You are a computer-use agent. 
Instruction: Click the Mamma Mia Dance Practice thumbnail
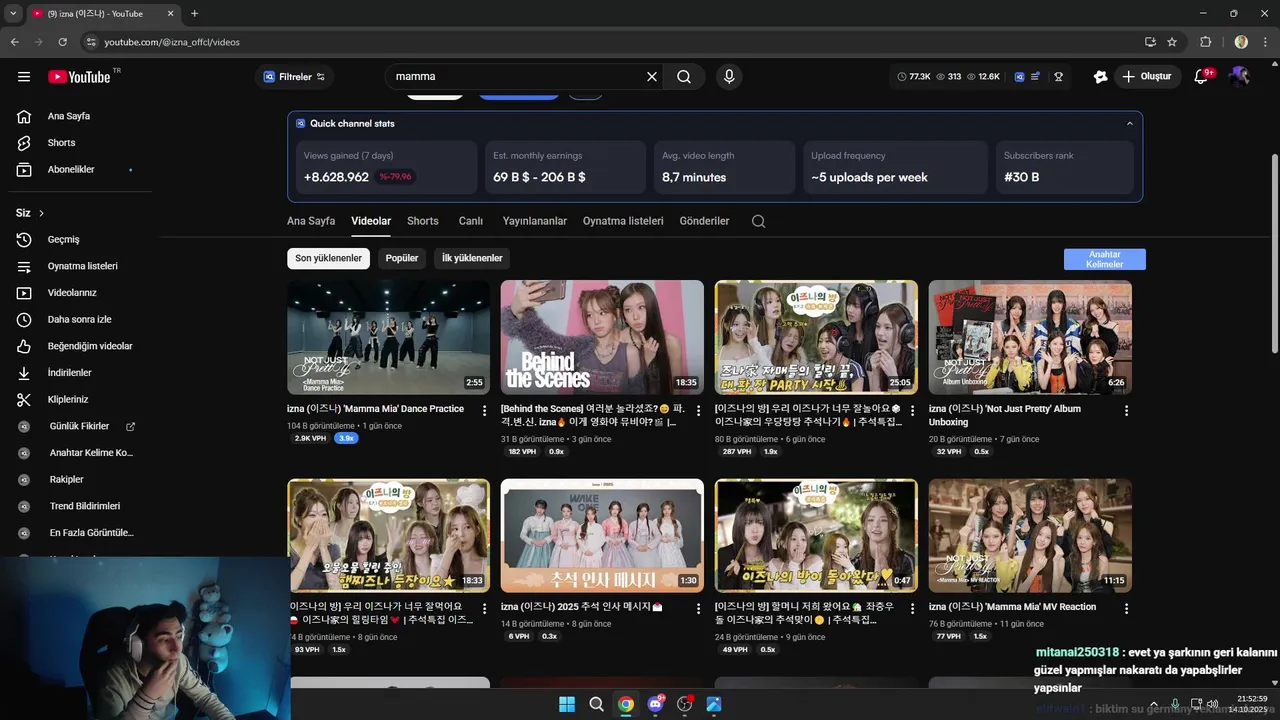coord(388,337)
